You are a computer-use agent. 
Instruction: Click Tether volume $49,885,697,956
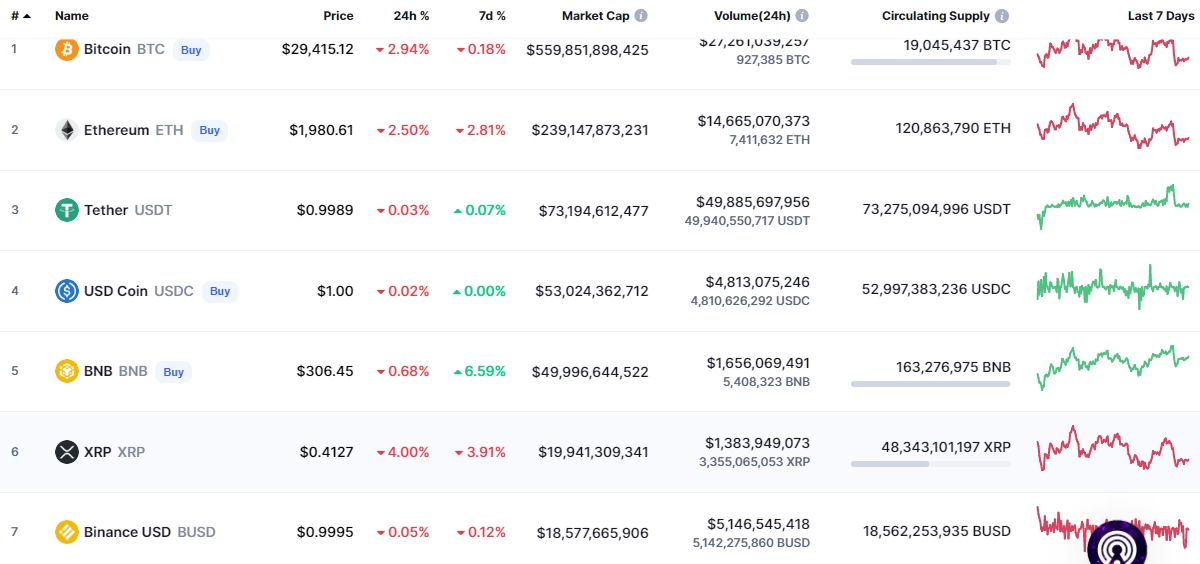754,202
